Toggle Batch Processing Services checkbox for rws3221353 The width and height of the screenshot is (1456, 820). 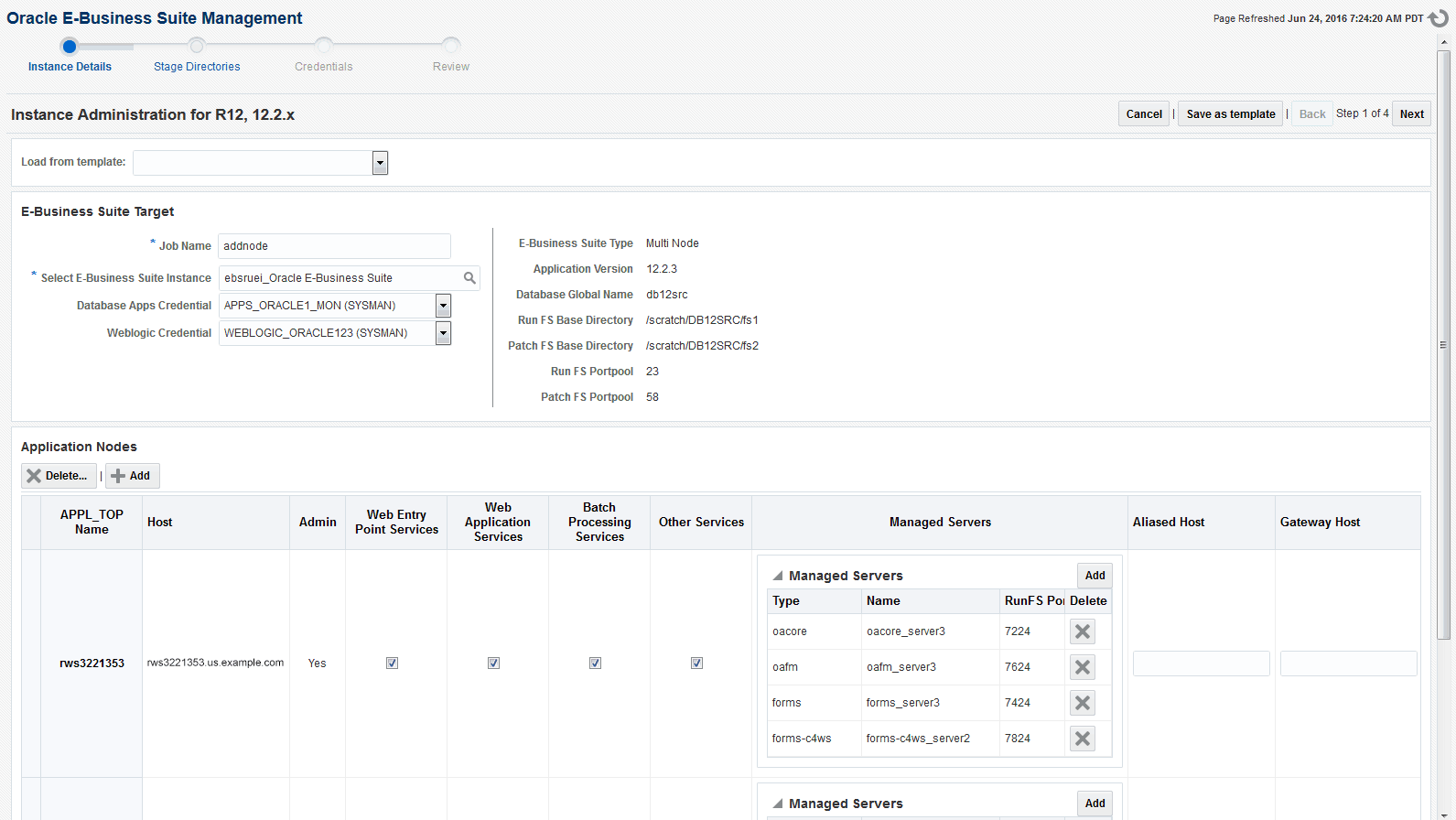[x=595, y=663]
